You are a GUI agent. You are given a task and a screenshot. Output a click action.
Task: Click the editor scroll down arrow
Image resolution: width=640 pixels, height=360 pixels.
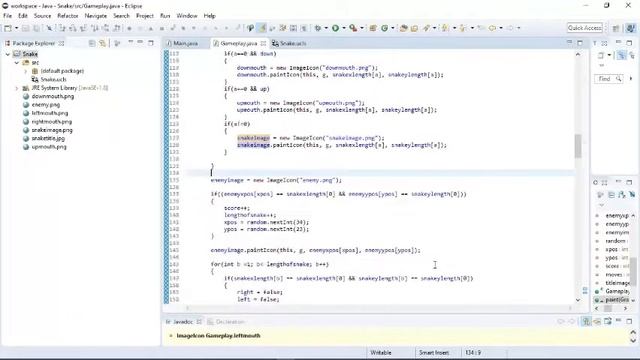click(578, 300)
